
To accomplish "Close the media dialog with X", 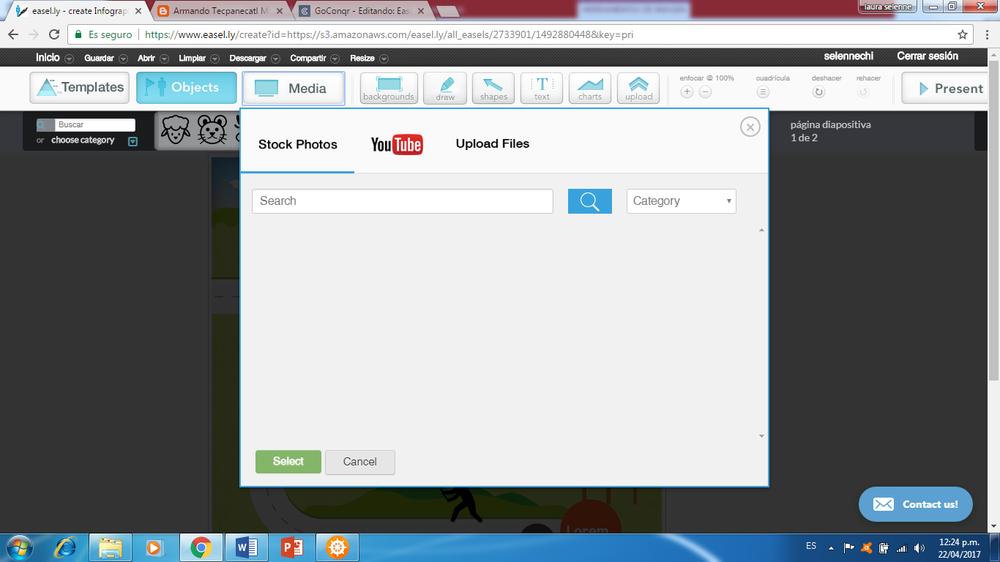I will (x=750, y=127).
